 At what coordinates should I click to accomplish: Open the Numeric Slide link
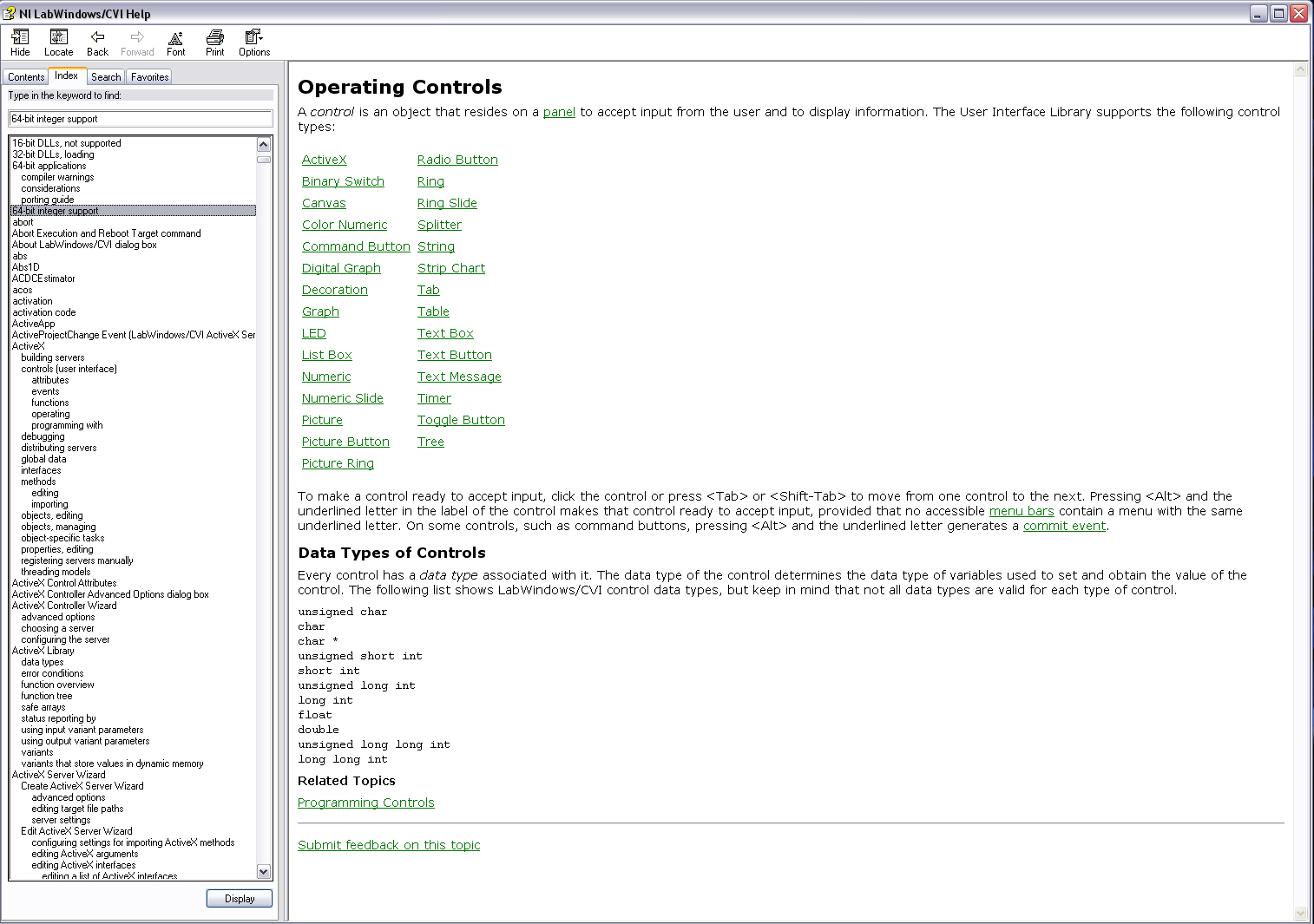coord(343,398)
